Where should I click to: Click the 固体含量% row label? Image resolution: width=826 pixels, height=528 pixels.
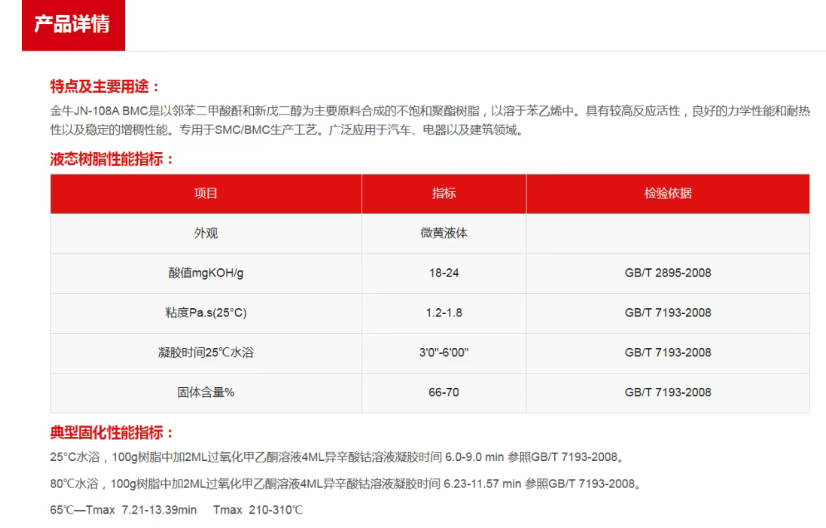[206, 393]
